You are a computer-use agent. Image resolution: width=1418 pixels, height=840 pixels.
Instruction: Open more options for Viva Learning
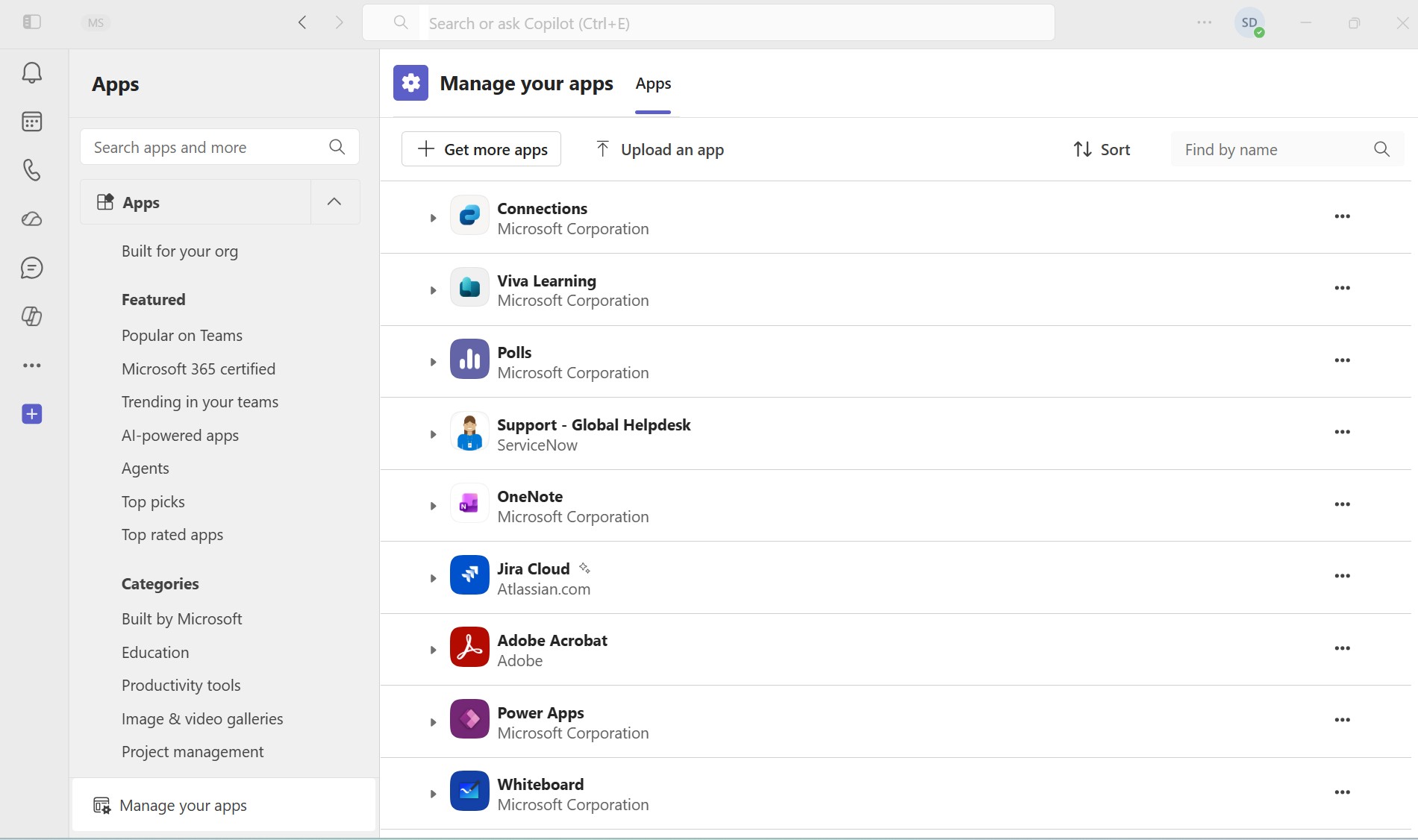tap(1342, 288)
